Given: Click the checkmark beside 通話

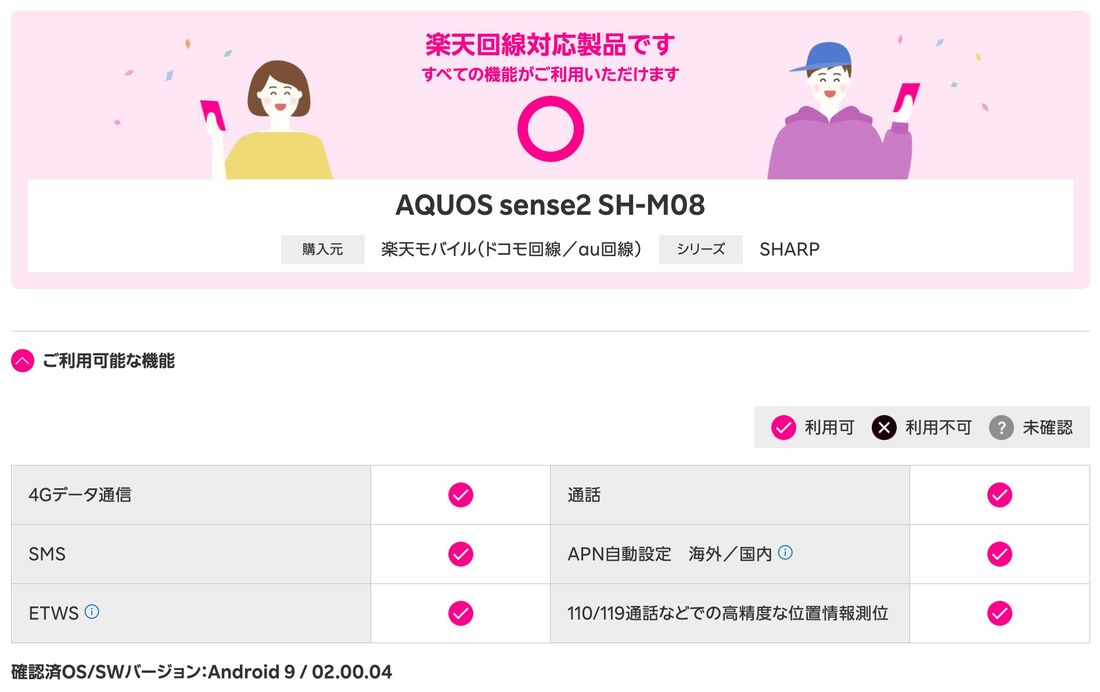Looking at the screenshot, I should pyautogui.click(x=1000, y=494).
